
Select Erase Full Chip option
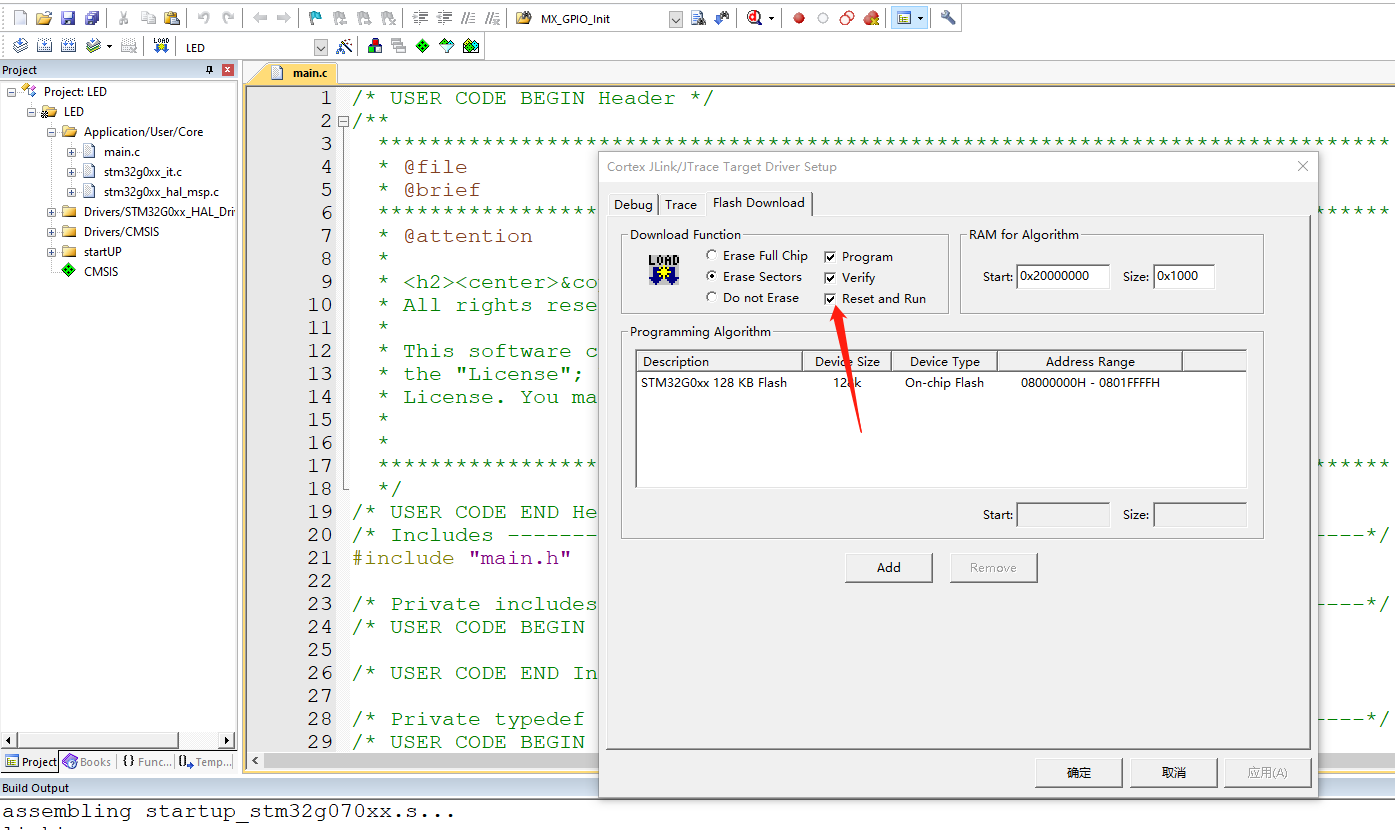757,256
